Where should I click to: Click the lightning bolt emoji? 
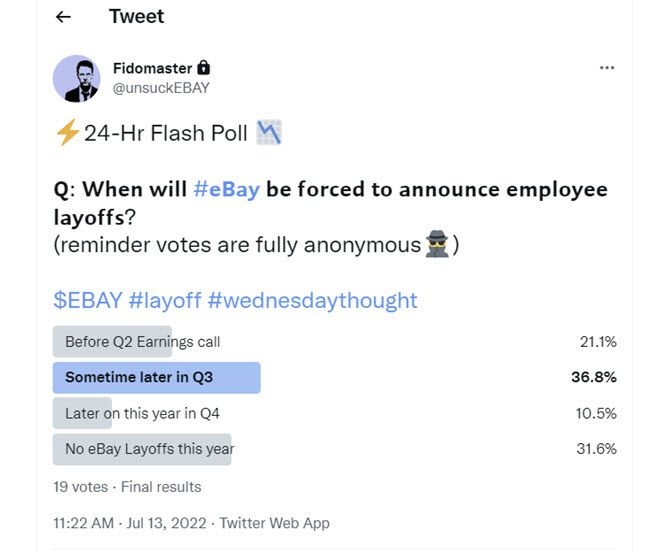tap(67, 134)
